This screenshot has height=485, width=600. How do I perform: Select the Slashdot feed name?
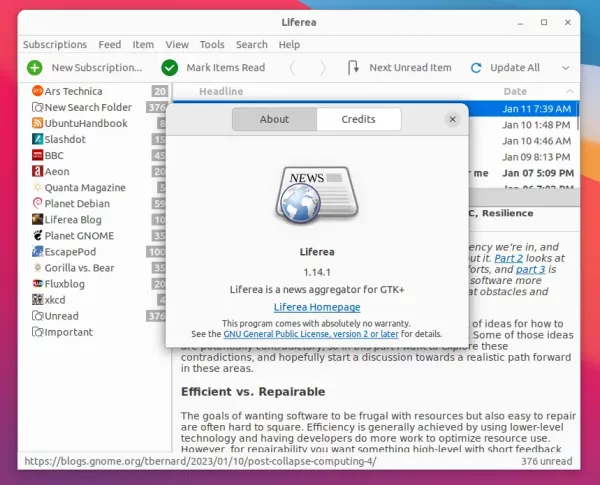(65, 139)
